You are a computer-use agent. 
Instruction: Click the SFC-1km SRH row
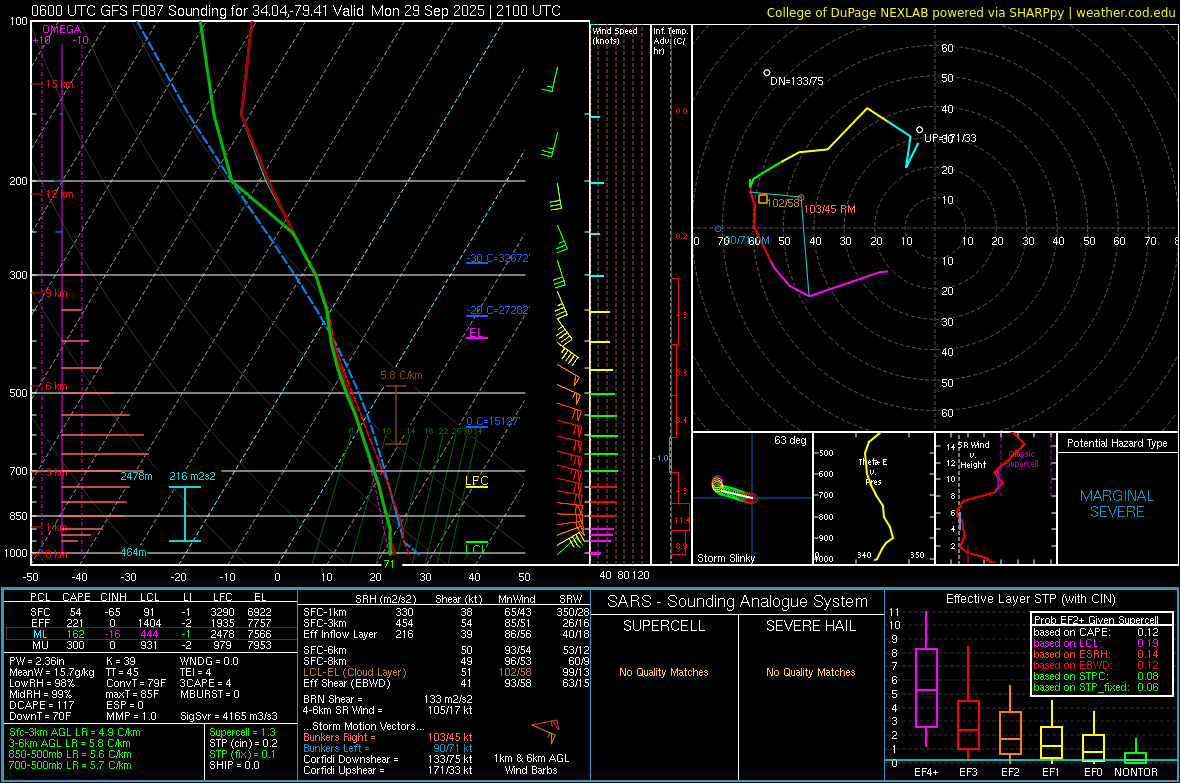(446, 612)
